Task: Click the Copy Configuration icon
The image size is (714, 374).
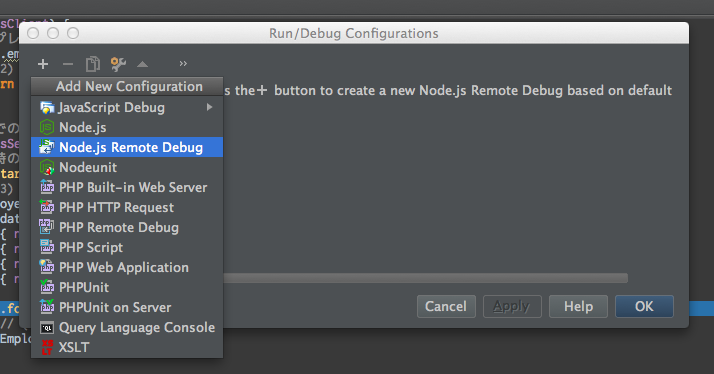Action: pos(93,64)
